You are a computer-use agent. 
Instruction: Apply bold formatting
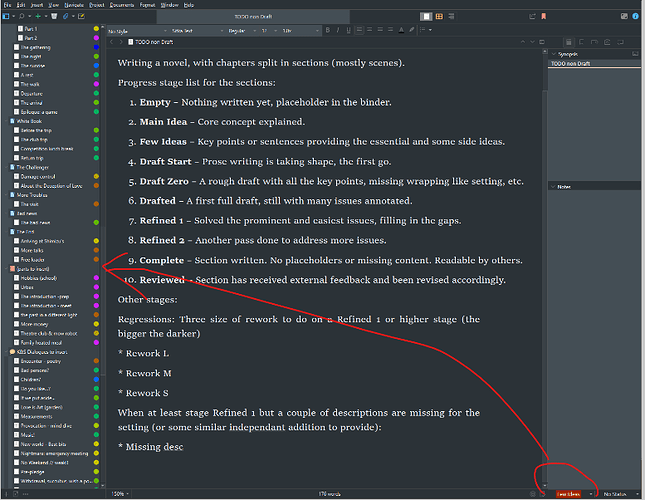click(328, 30)
